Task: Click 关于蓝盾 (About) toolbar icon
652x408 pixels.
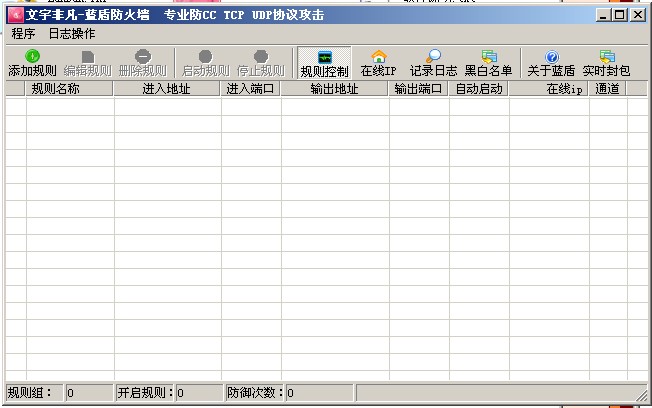Action: pyautogui.click(x=551, y=63)
